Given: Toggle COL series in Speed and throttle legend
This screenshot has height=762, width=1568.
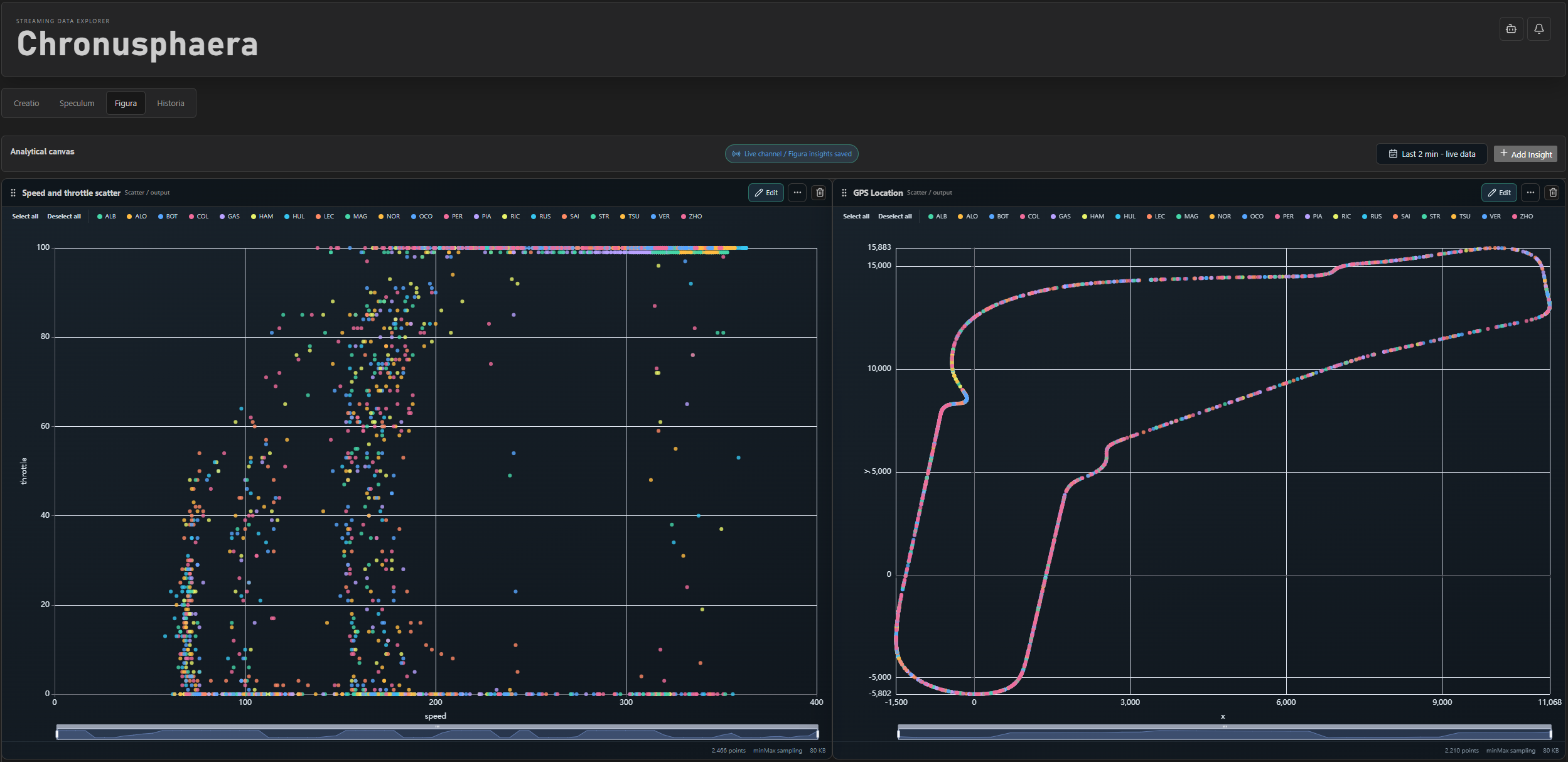Looking at the screenshot, I should [198, 217].
